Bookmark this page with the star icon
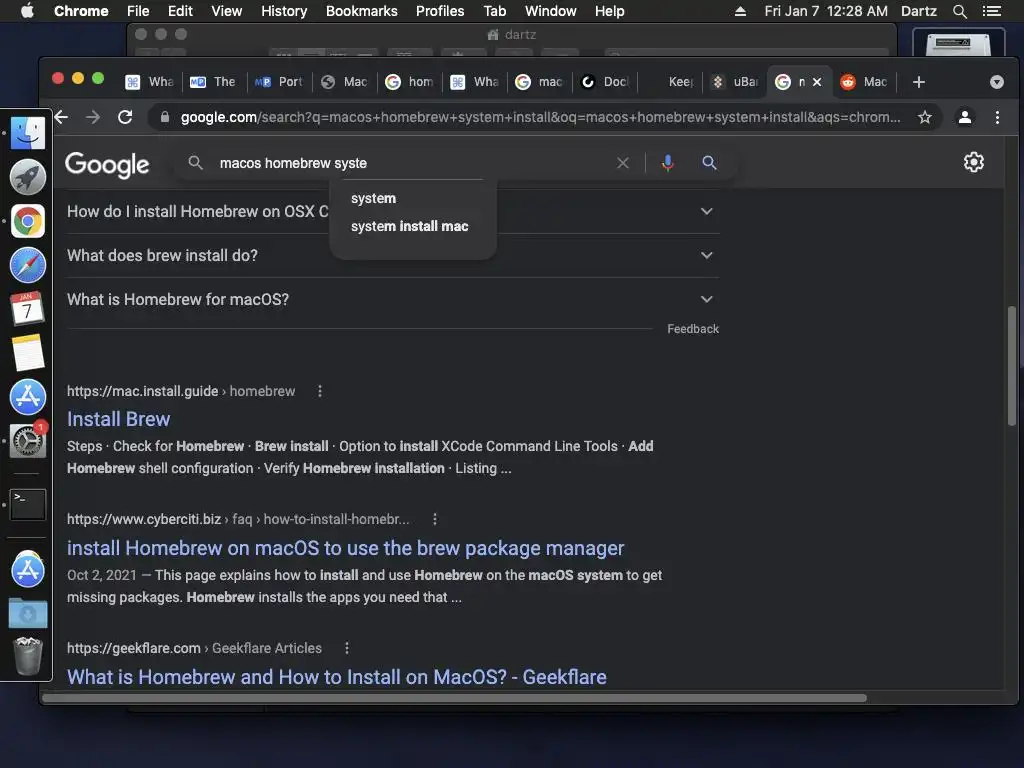 point(925,117)
